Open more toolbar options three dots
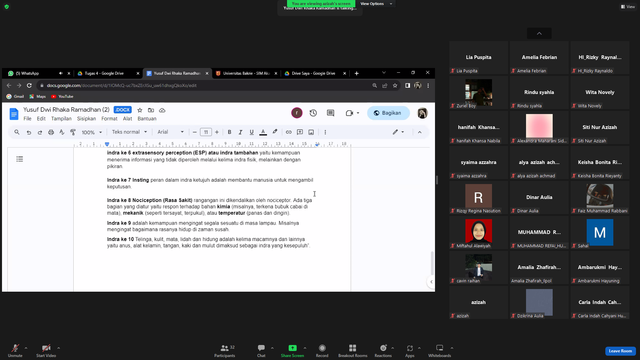This screenshot has height=360, width=640. click(325, 132)
